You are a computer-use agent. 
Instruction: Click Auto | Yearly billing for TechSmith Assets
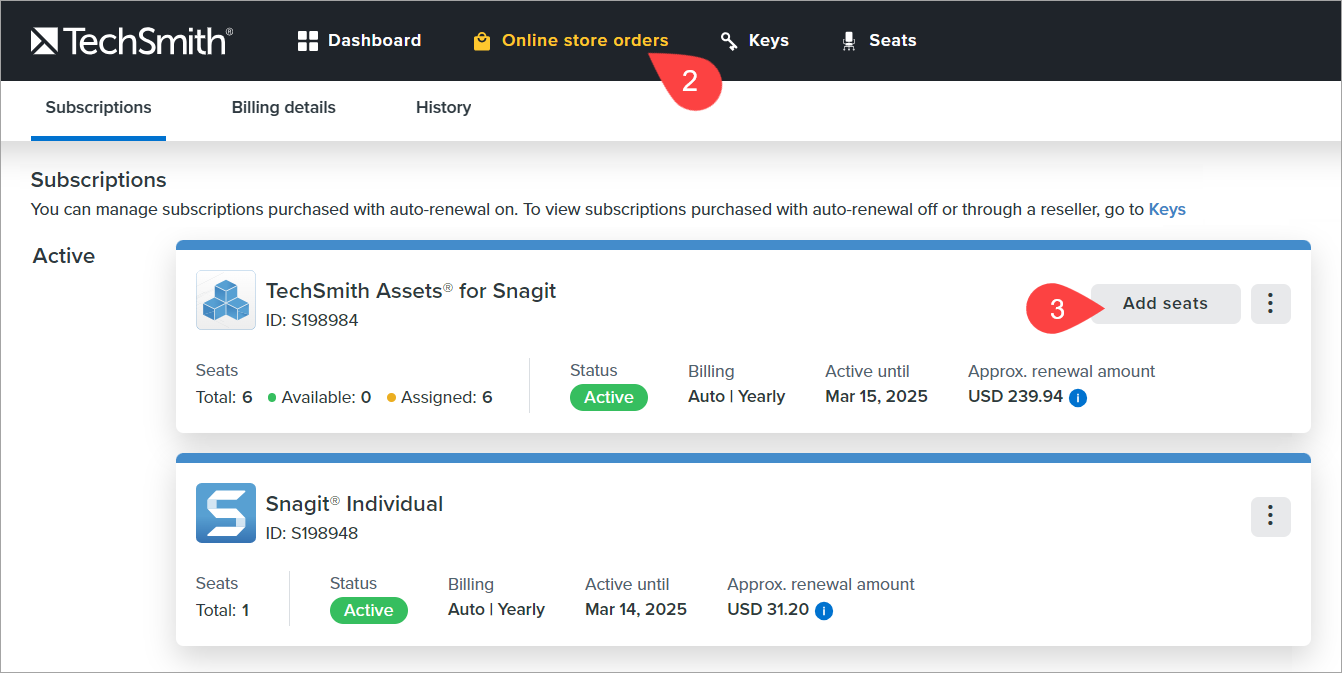[737, 397]
